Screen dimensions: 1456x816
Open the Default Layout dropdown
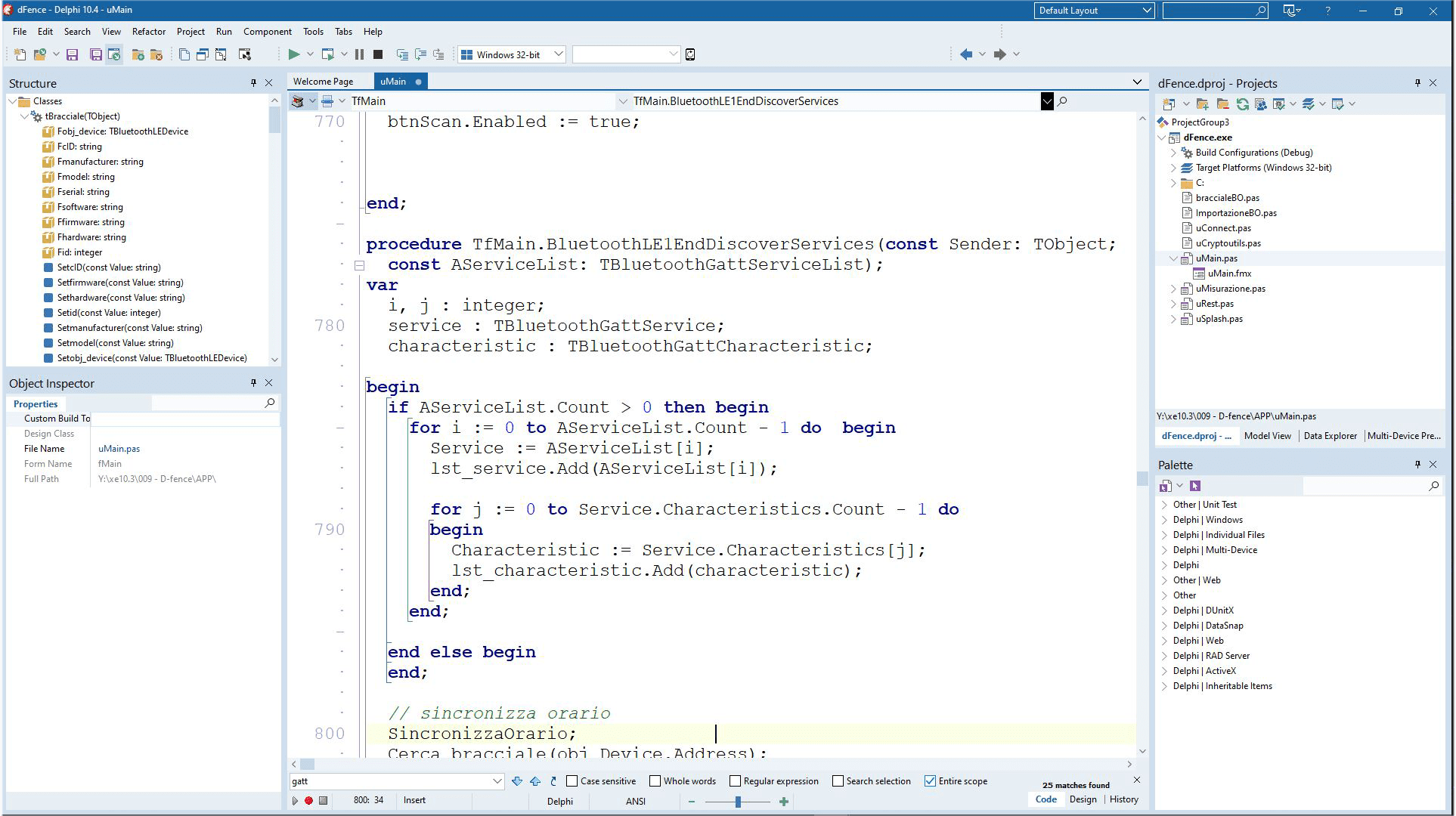pos(1147,11)
